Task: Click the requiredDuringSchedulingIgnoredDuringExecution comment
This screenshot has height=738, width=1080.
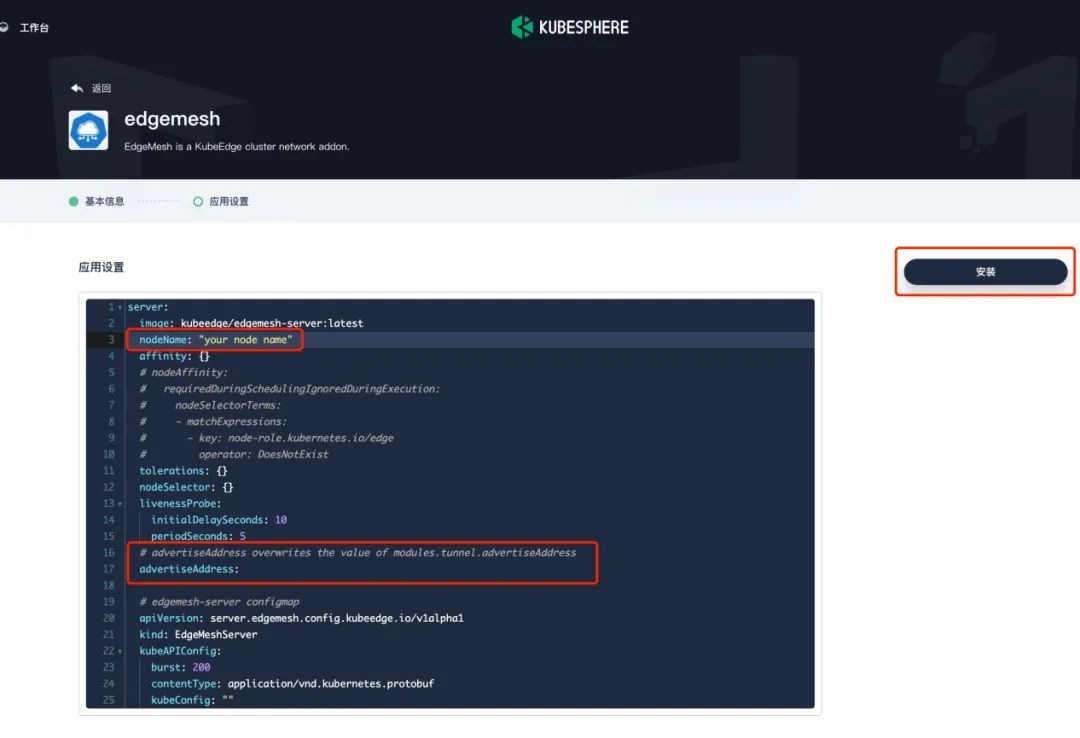Action: click(301, 389)
